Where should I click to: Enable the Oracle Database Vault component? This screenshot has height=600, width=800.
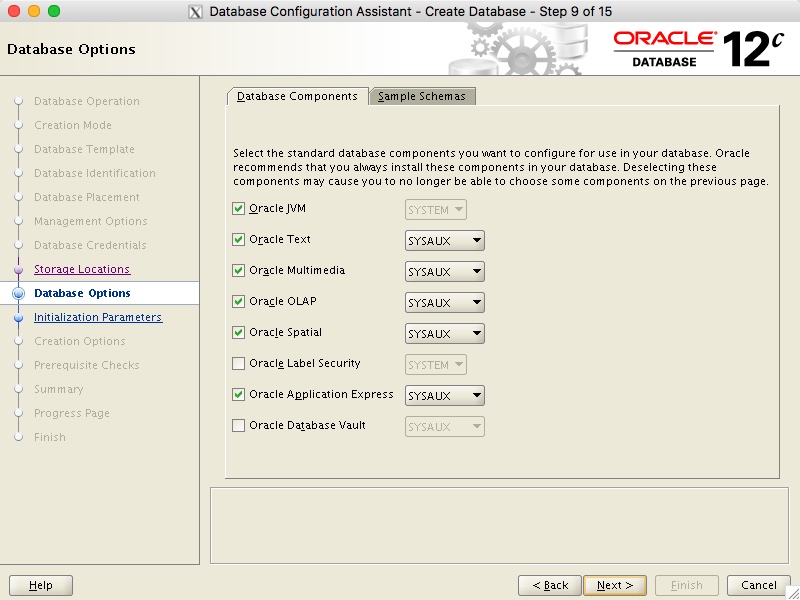[x=239, y=426]
